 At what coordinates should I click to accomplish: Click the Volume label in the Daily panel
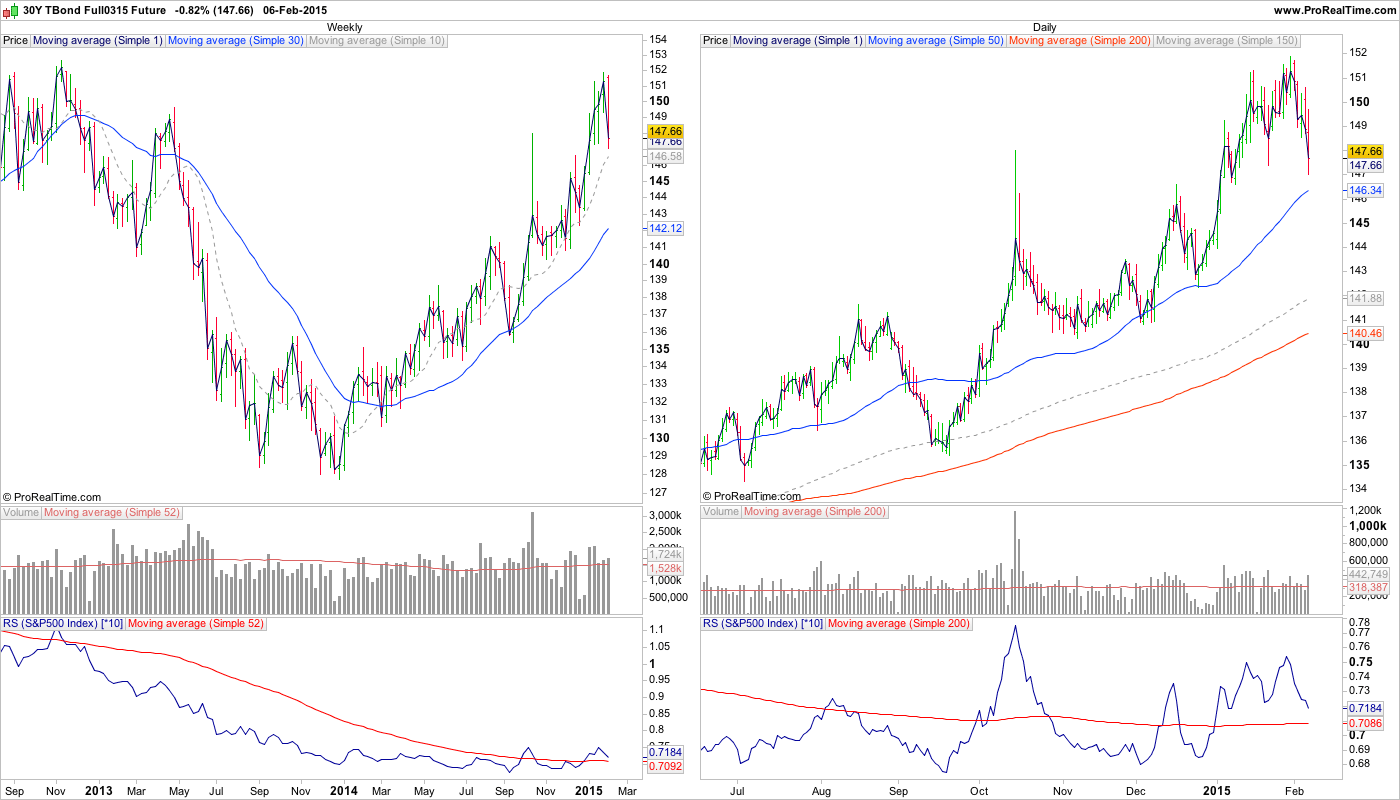tap(721, 512)
